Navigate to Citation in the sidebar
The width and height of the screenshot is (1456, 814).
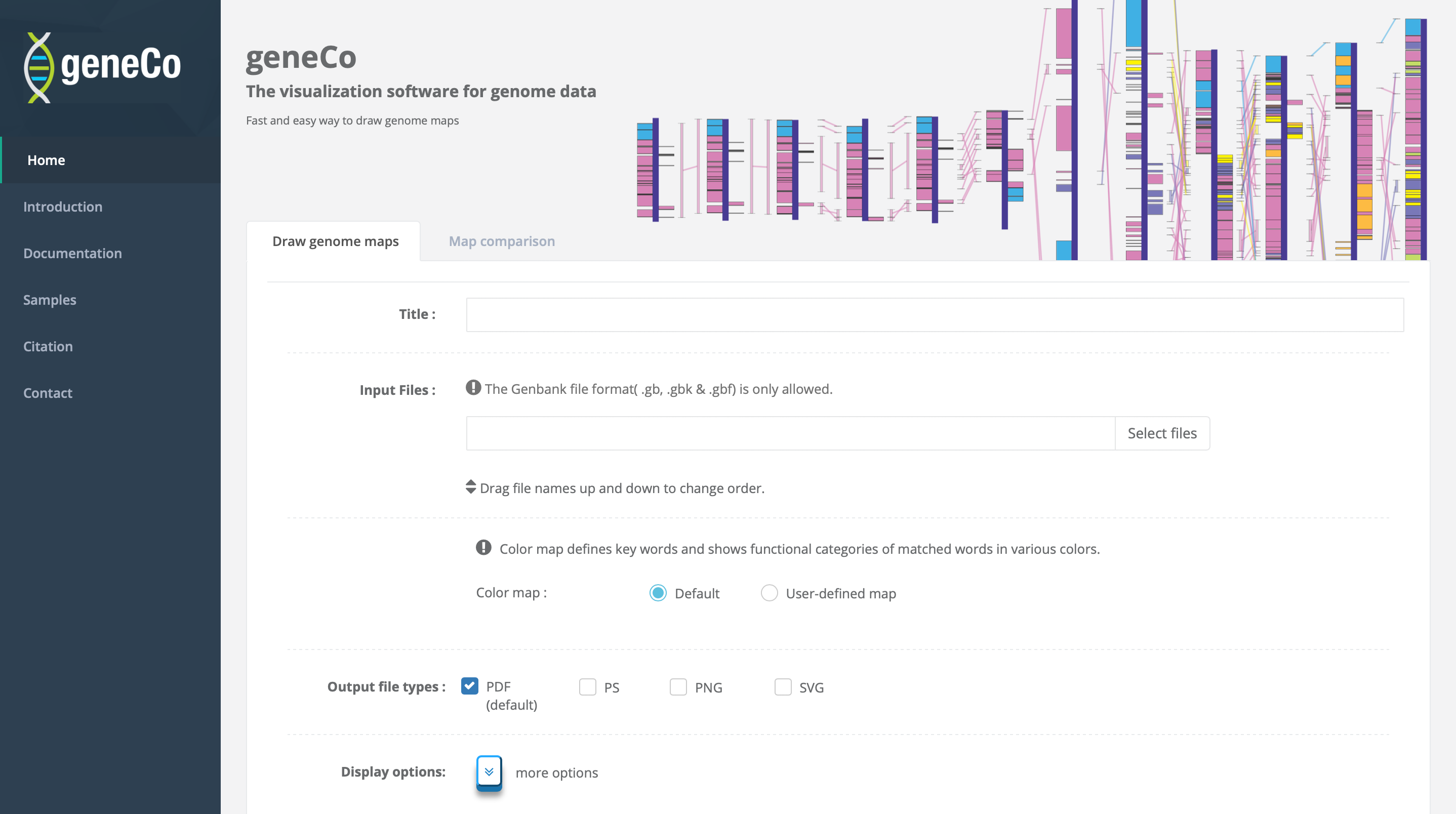[48, 347]
